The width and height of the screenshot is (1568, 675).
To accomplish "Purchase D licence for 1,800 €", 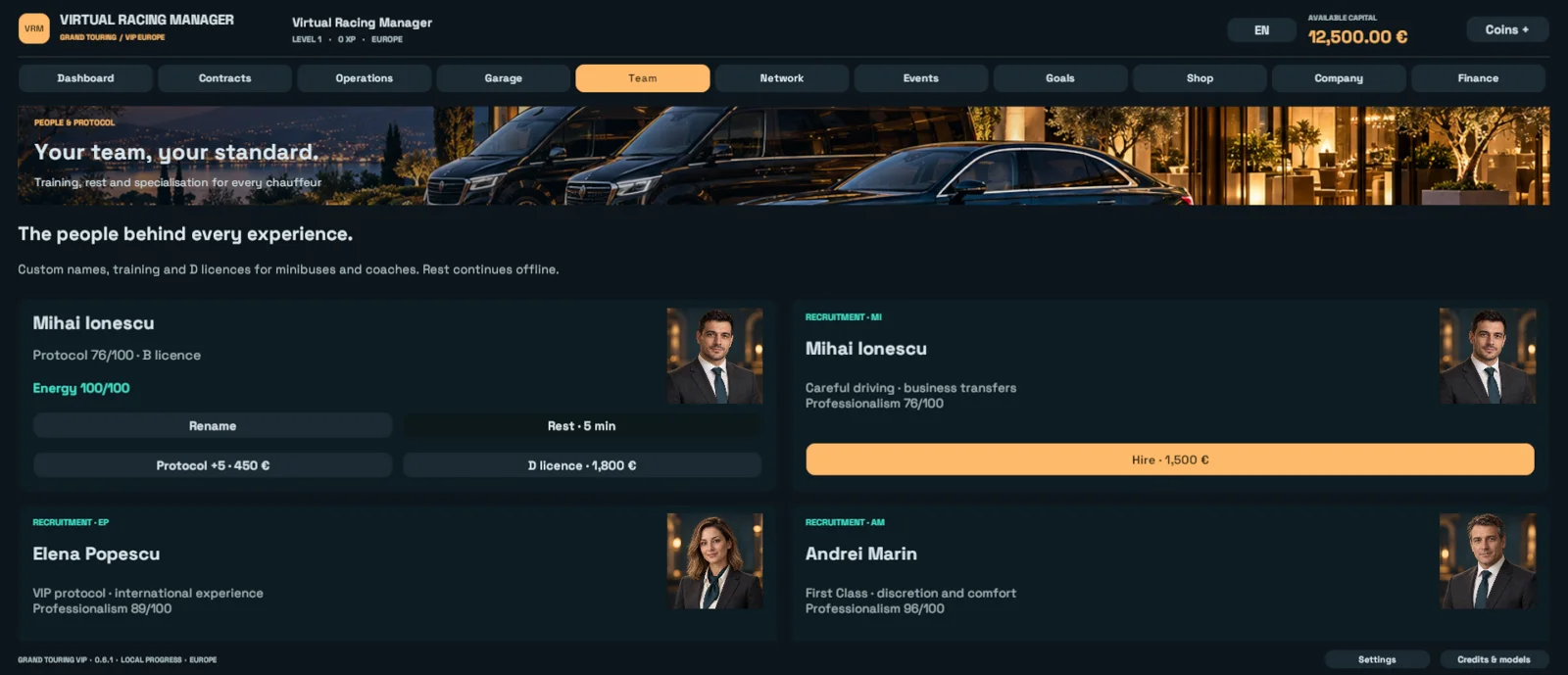I will tap(581, 465).
